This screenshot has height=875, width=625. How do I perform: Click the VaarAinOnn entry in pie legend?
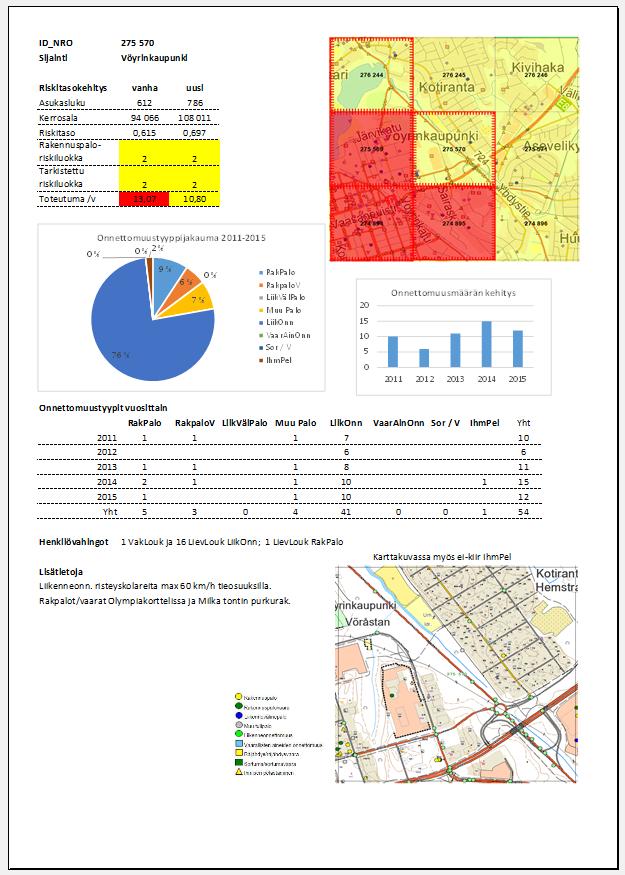pos(285,335)
